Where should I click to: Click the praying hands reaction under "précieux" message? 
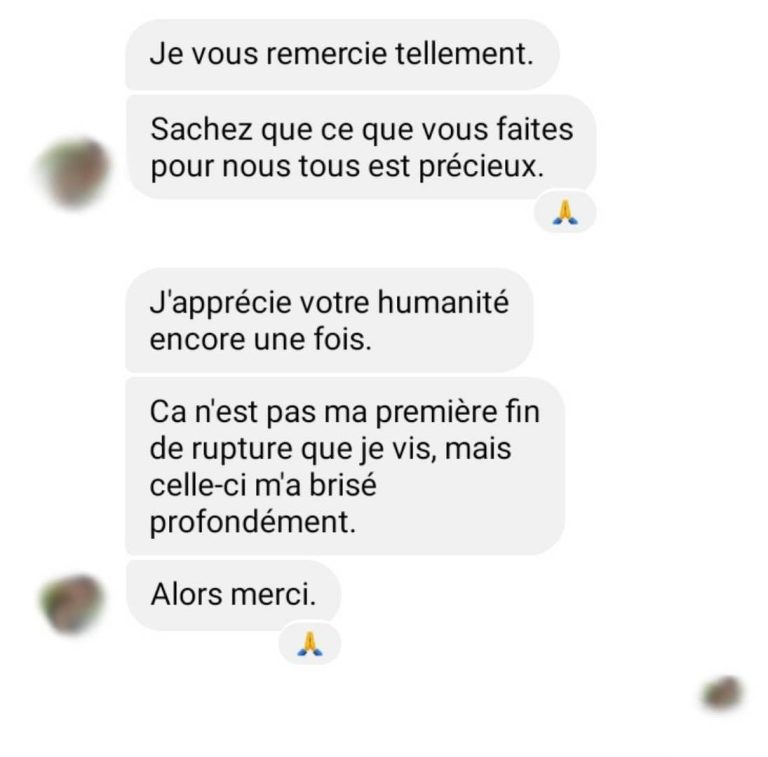565,212
